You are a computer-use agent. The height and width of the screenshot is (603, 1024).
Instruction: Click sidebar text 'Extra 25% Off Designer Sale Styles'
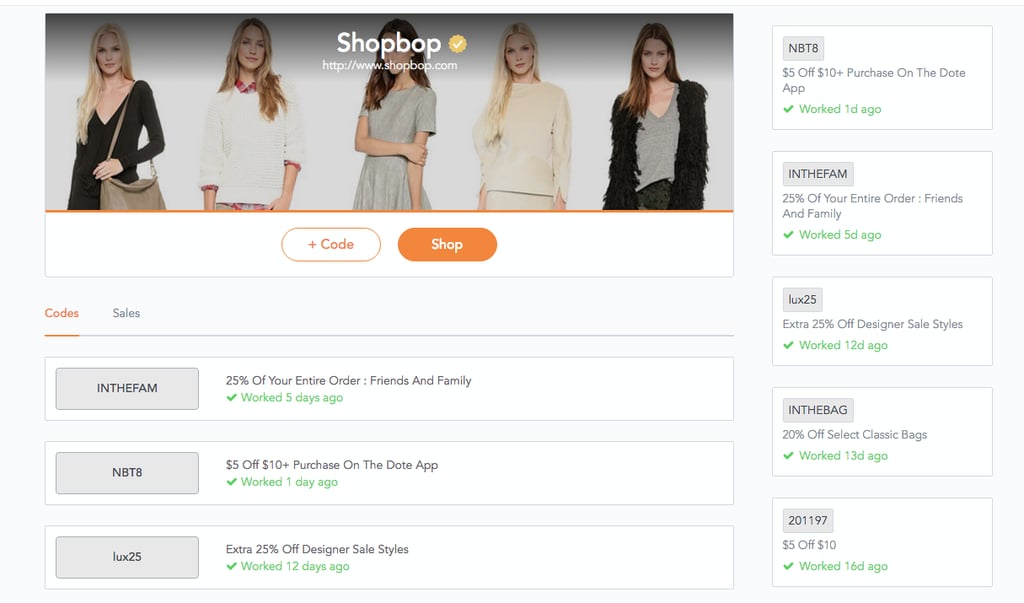[x=872, y=324]
